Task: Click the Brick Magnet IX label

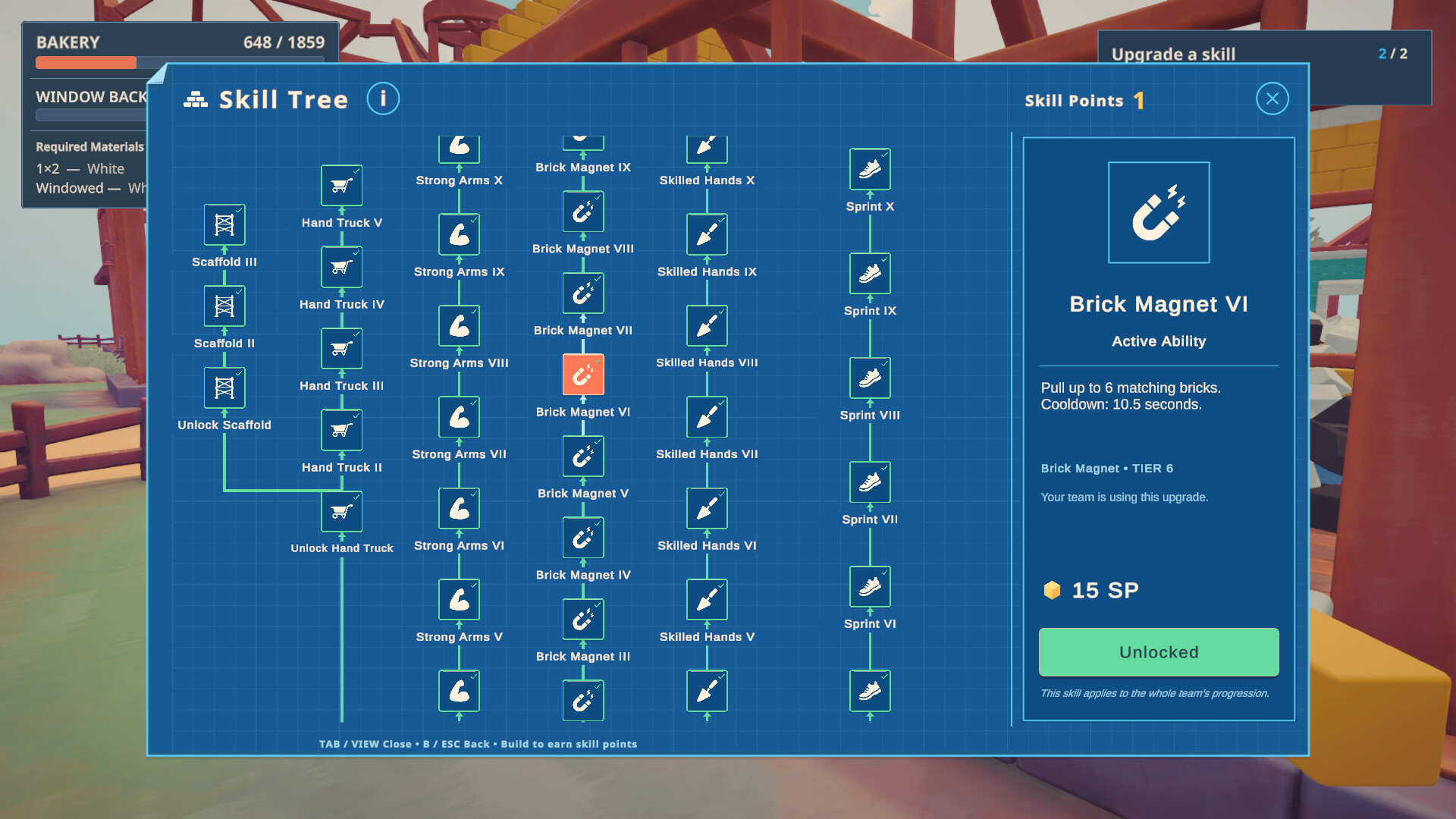Action: [x=583, y=168]
